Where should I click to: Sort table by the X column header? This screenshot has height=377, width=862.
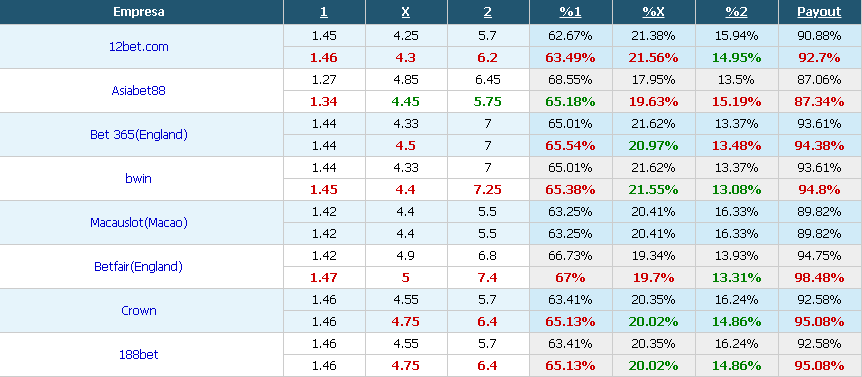point(406,12)
